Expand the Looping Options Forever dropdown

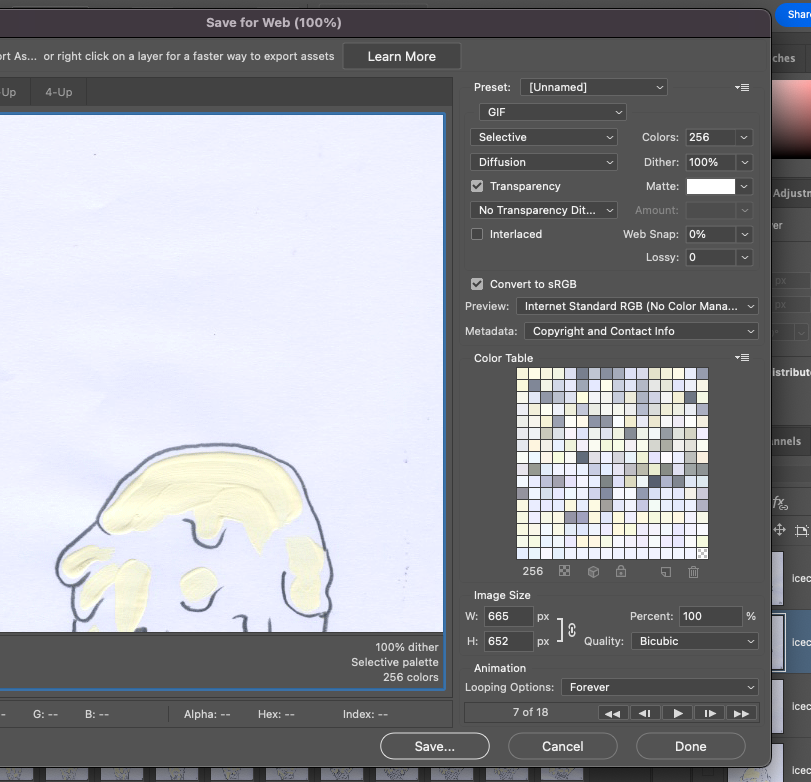click(658, 687)
